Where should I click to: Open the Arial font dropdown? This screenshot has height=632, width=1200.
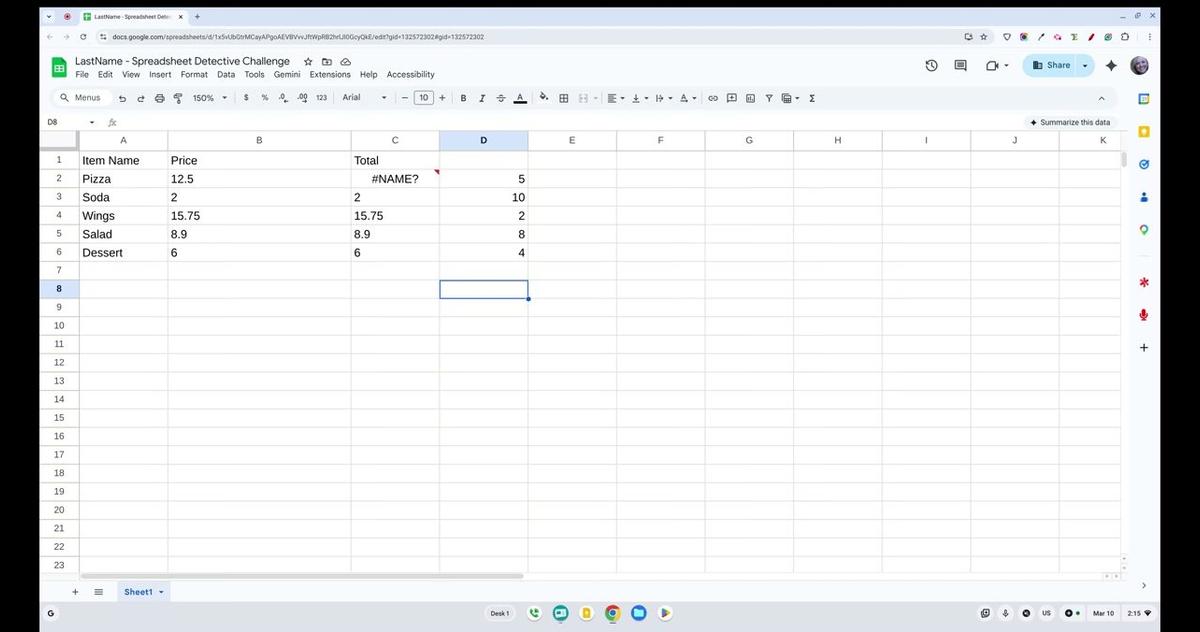(364, 98)
